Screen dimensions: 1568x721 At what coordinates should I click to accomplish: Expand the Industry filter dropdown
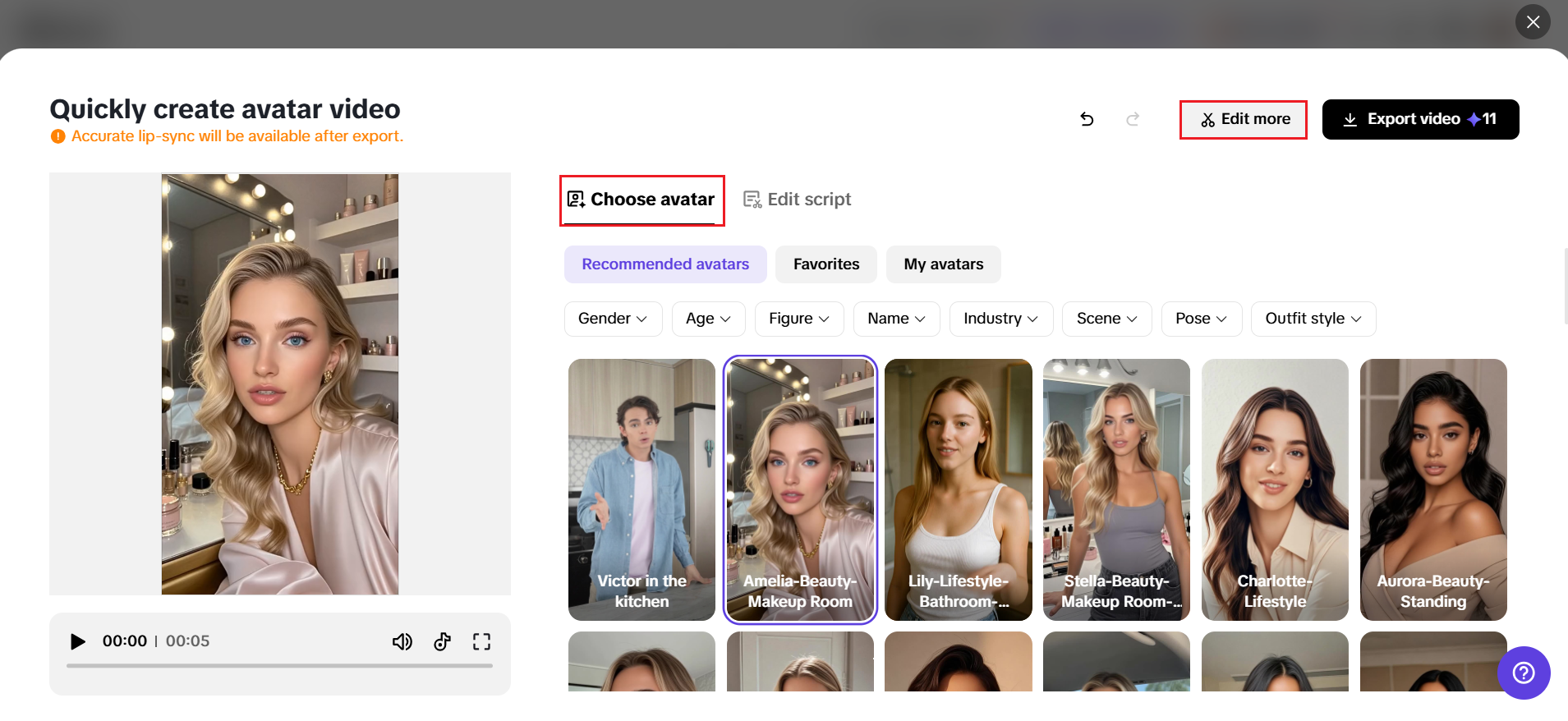coord(1001,319)
